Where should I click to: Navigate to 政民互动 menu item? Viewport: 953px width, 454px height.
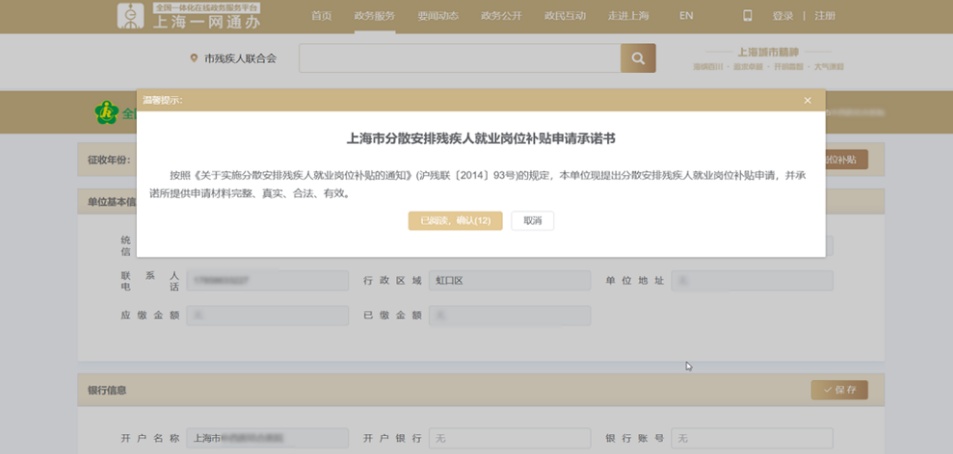click(x=563, y=16)
